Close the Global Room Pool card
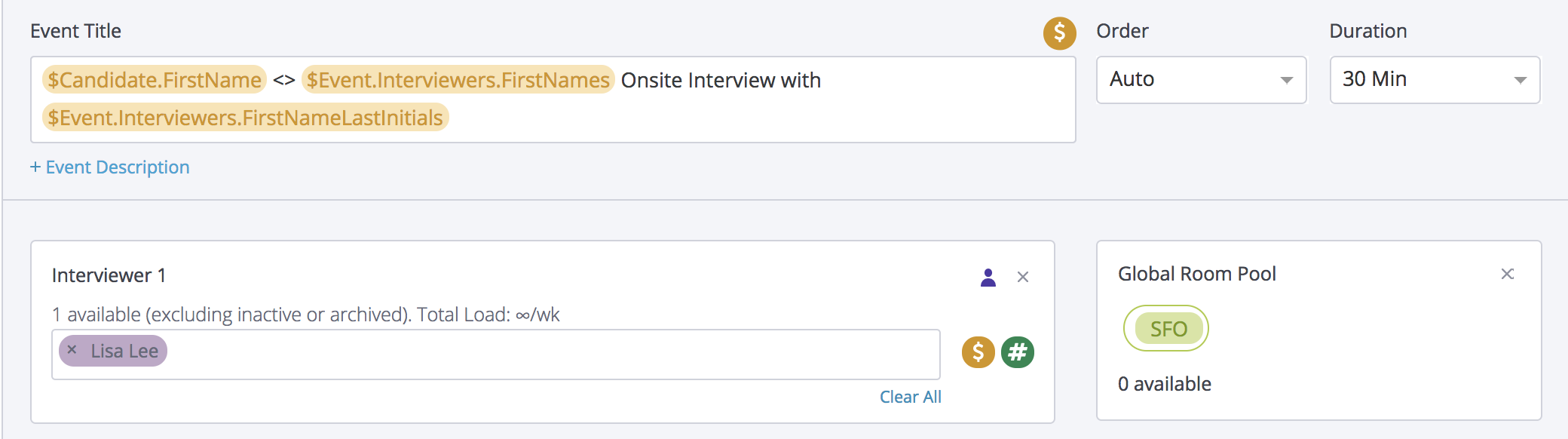Screen dimensions: 1568x439 1507,274
